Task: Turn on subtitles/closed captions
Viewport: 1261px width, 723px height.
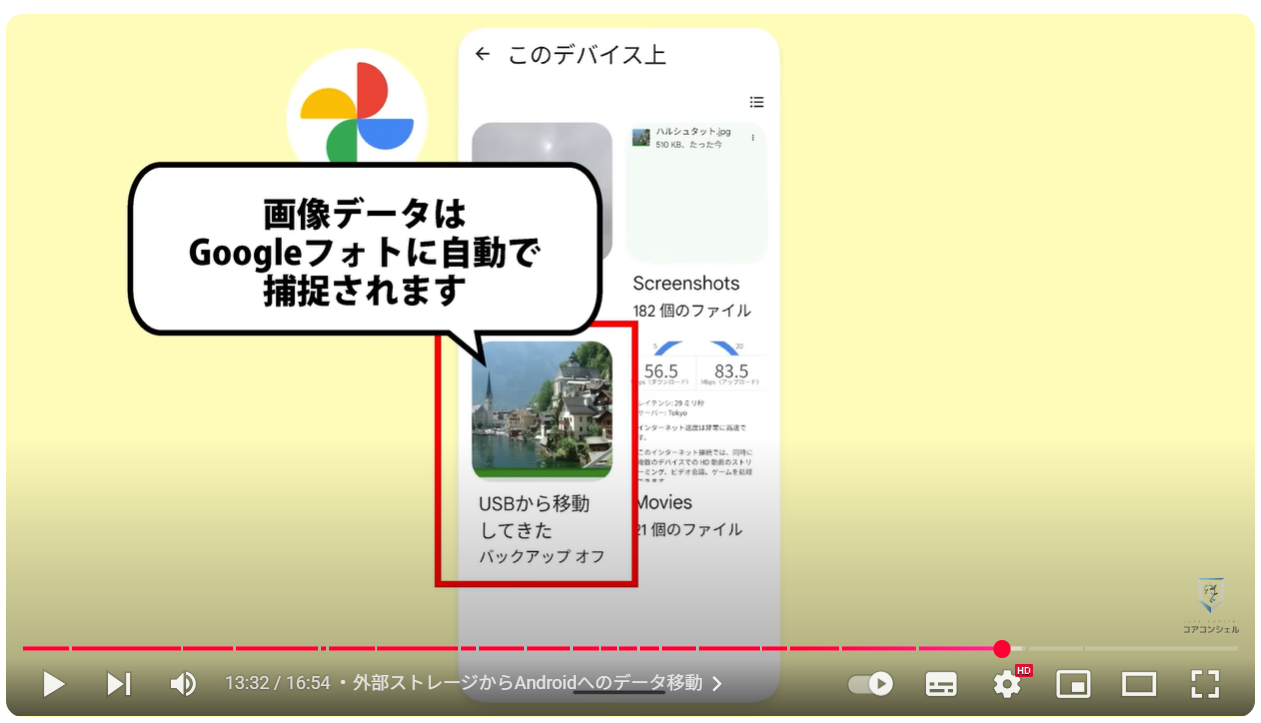Action: (x=941, y=684)
